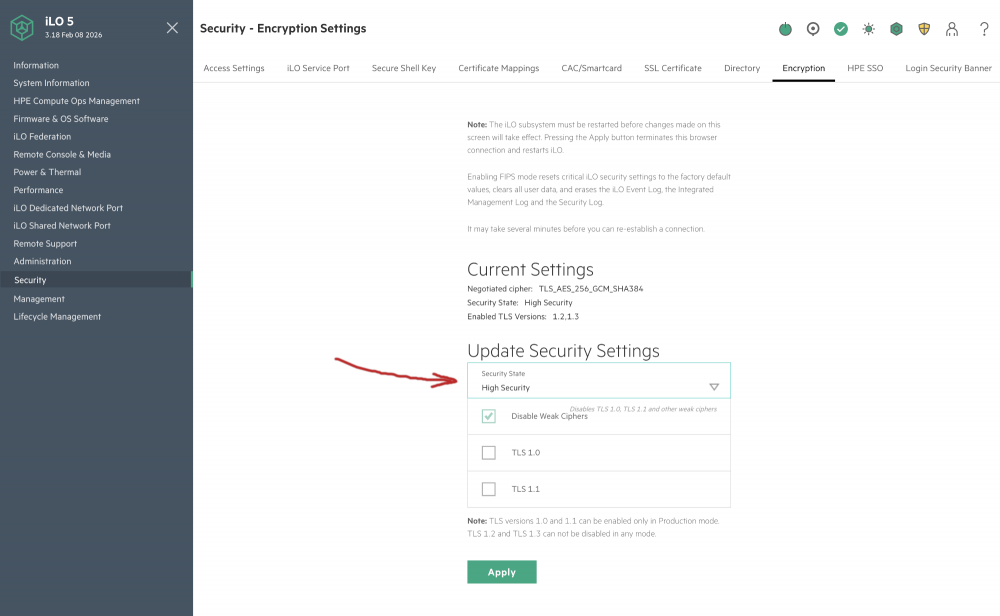Click the Enabled TLS Versions value 1.2,1.3

coord(566,316)
